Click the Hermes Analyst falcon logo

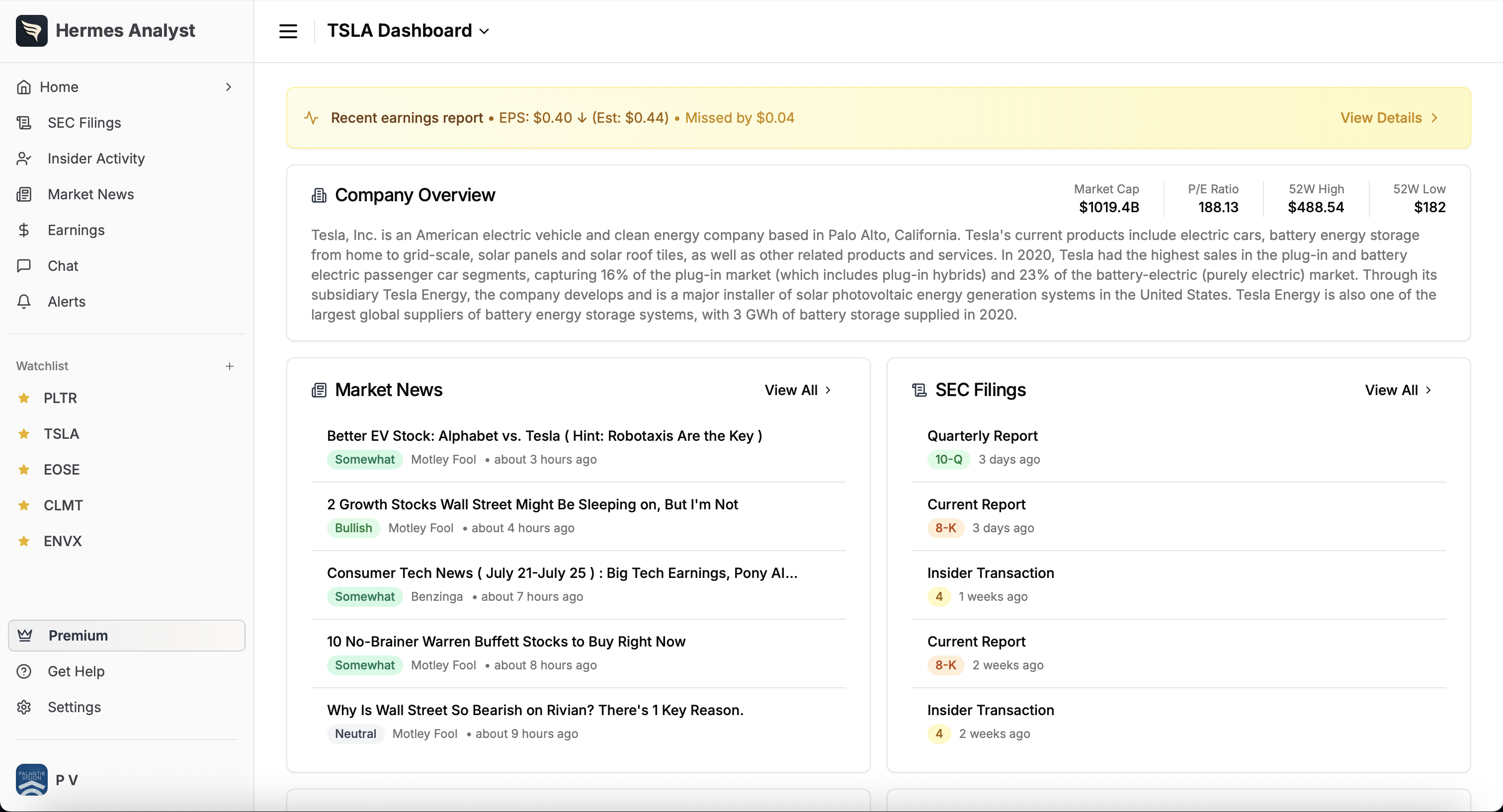click(31, 30)
